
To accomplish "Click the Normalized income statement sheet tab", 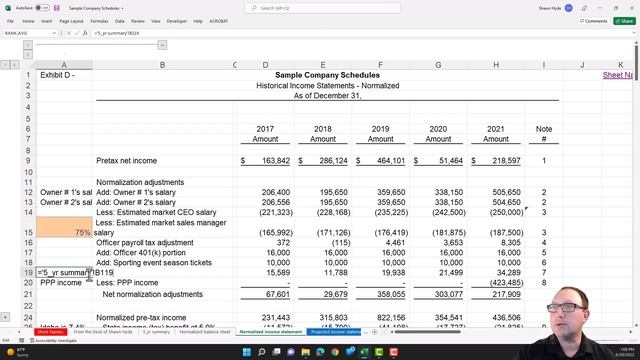I will (271, 332).
